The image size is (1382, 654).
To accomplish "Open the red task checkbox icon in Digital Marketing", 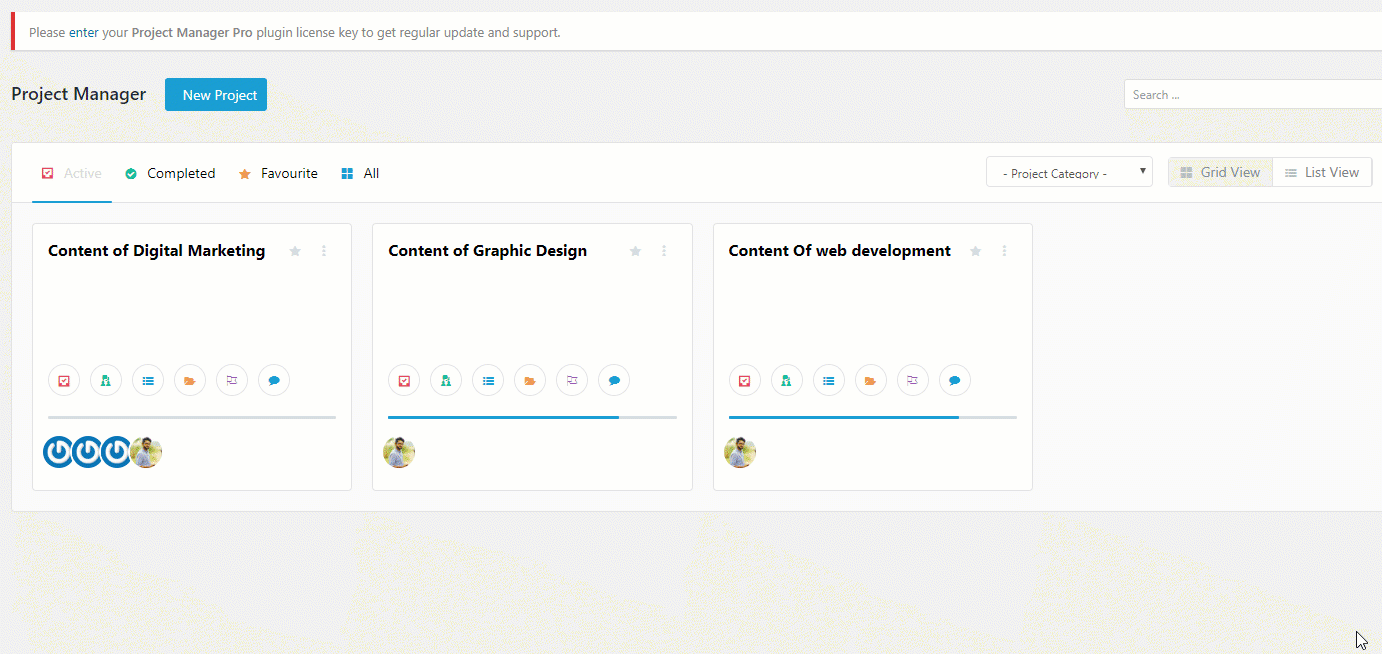I will pyautogui.click(x=64, y=380).
